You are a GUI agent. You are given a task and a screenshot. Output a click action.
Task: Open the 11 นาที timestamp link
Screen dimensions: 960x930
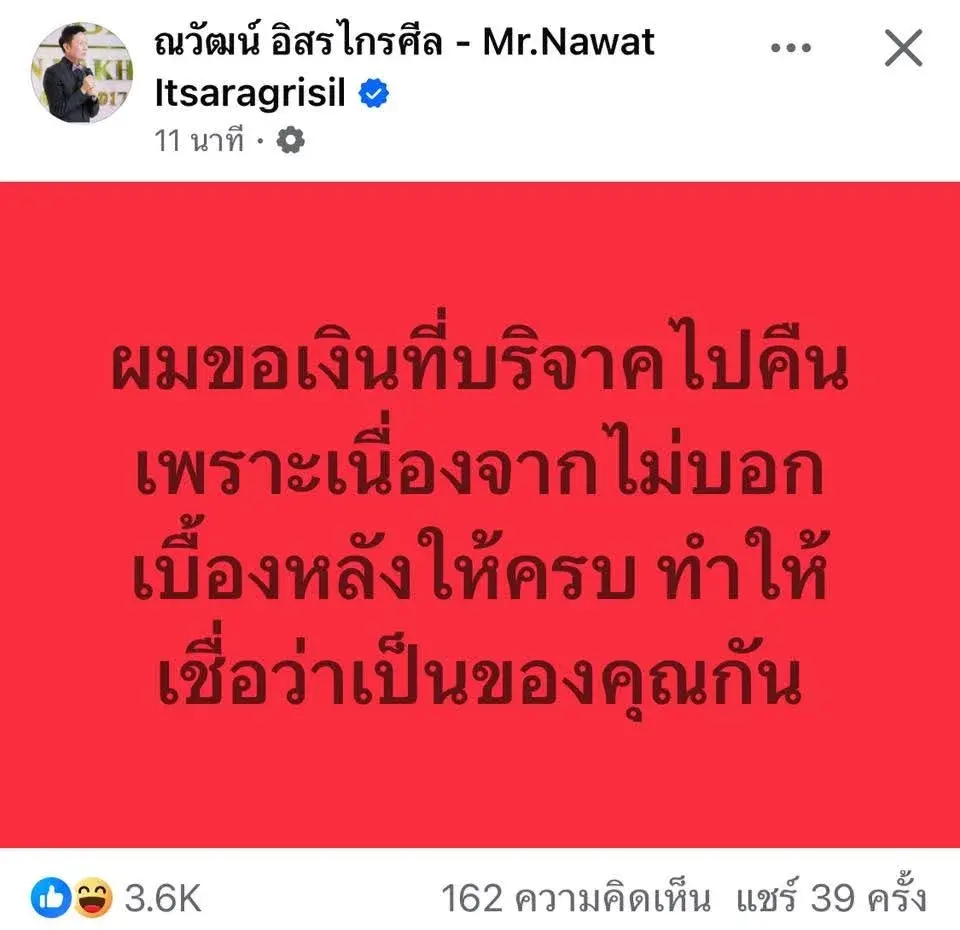pyautogui.click(x=200, y=140)
